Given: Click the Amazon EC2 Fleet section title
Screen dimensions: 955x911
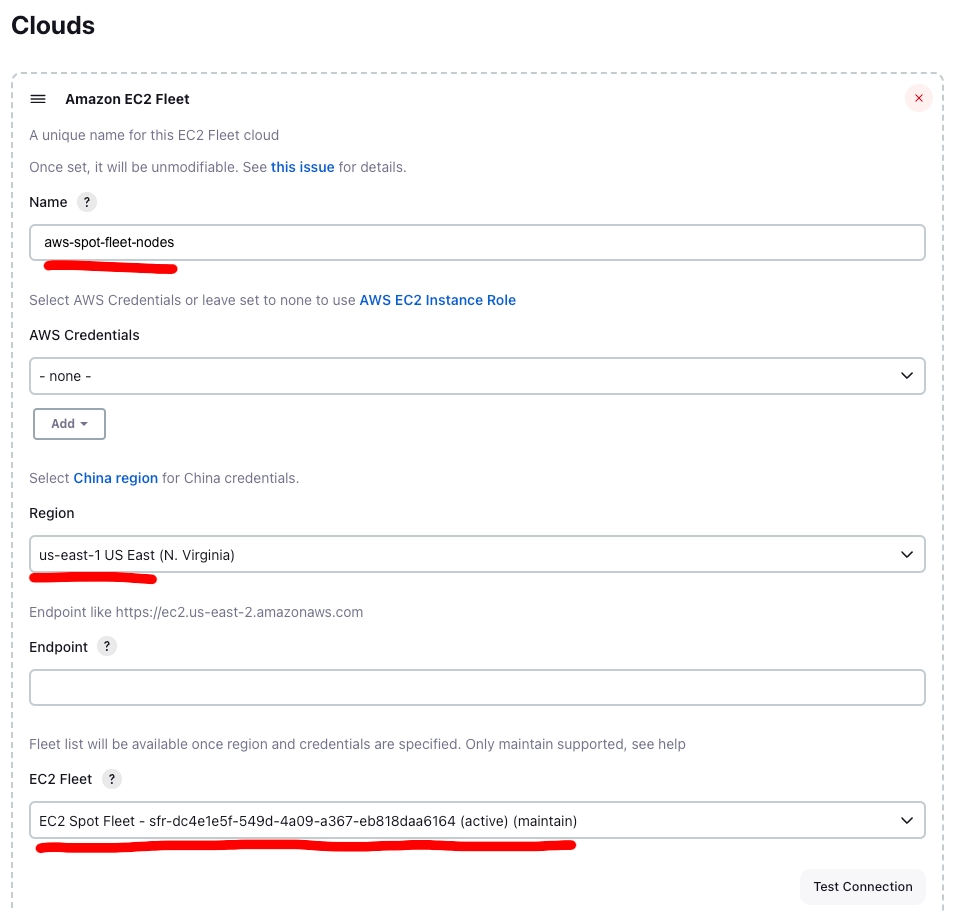Looking at the screenshot, I should [127, 99].
